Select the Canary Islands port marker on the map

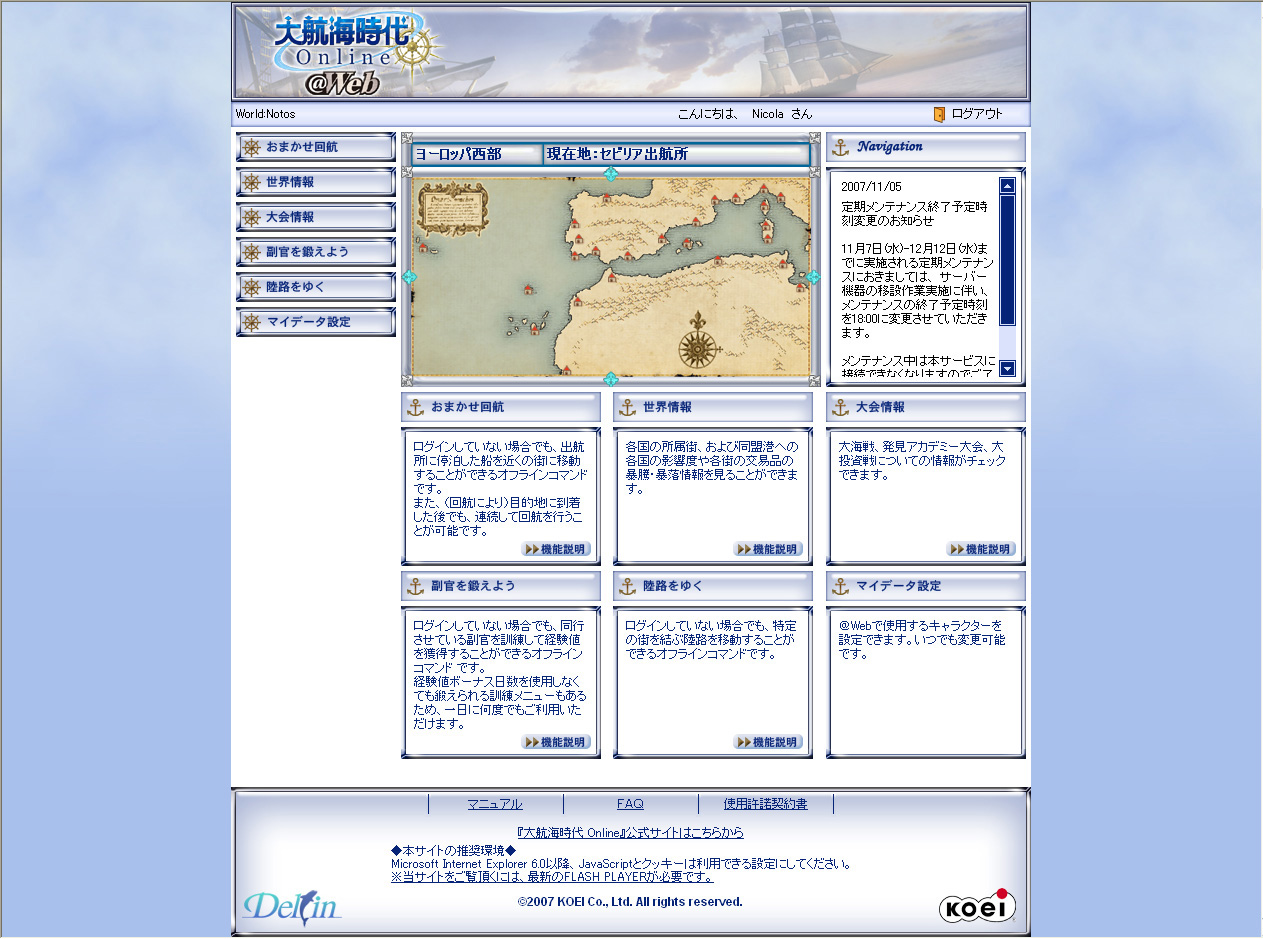click(x=535, y=331)
